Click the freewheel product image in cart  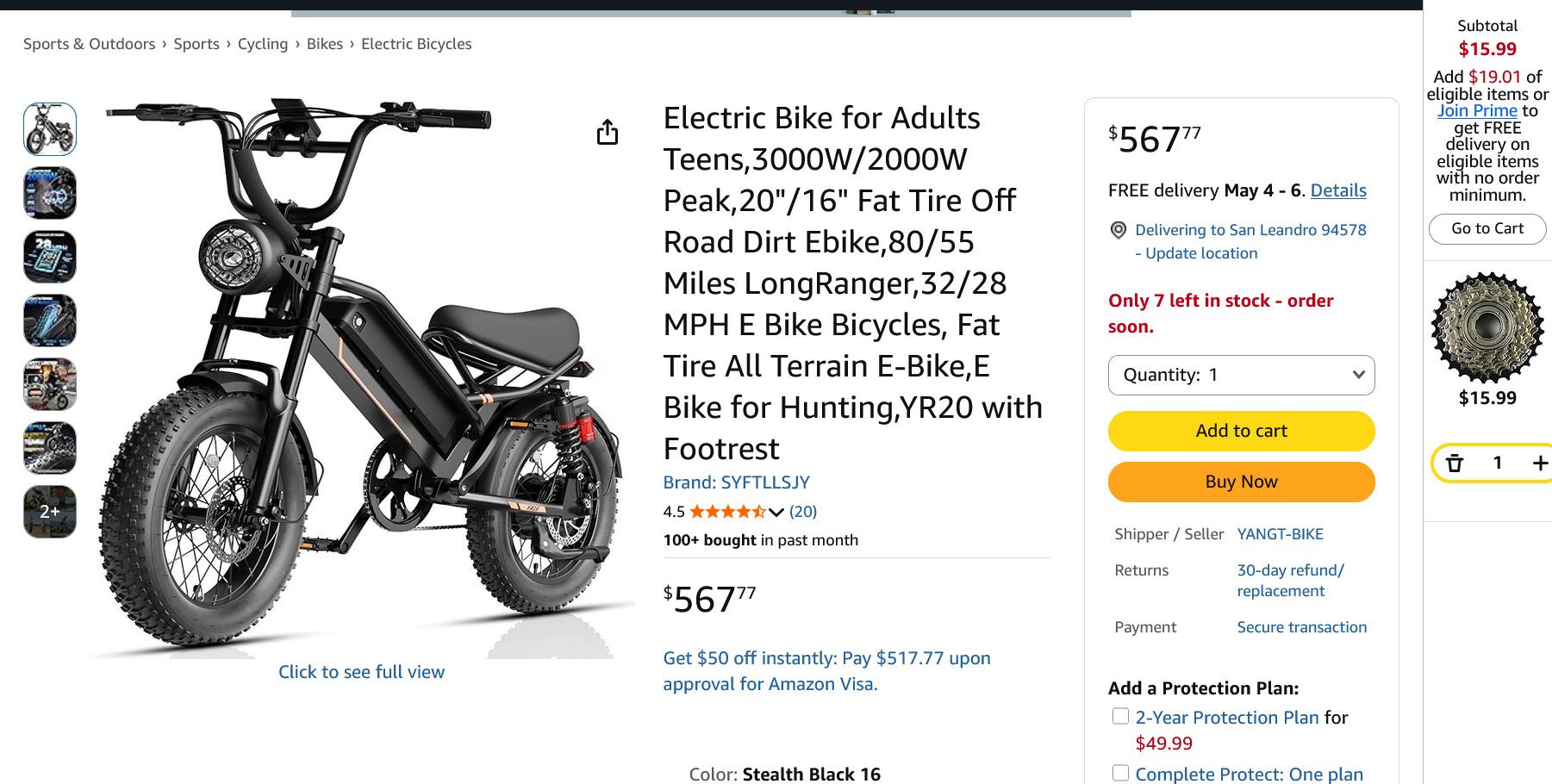click(x=1487, y=327)
